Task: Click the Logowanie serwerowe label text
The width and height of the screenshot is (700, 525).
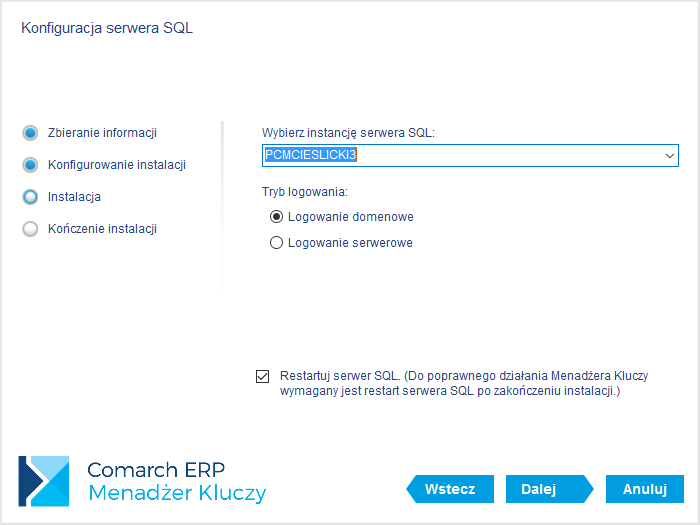Action: (350, 243)
